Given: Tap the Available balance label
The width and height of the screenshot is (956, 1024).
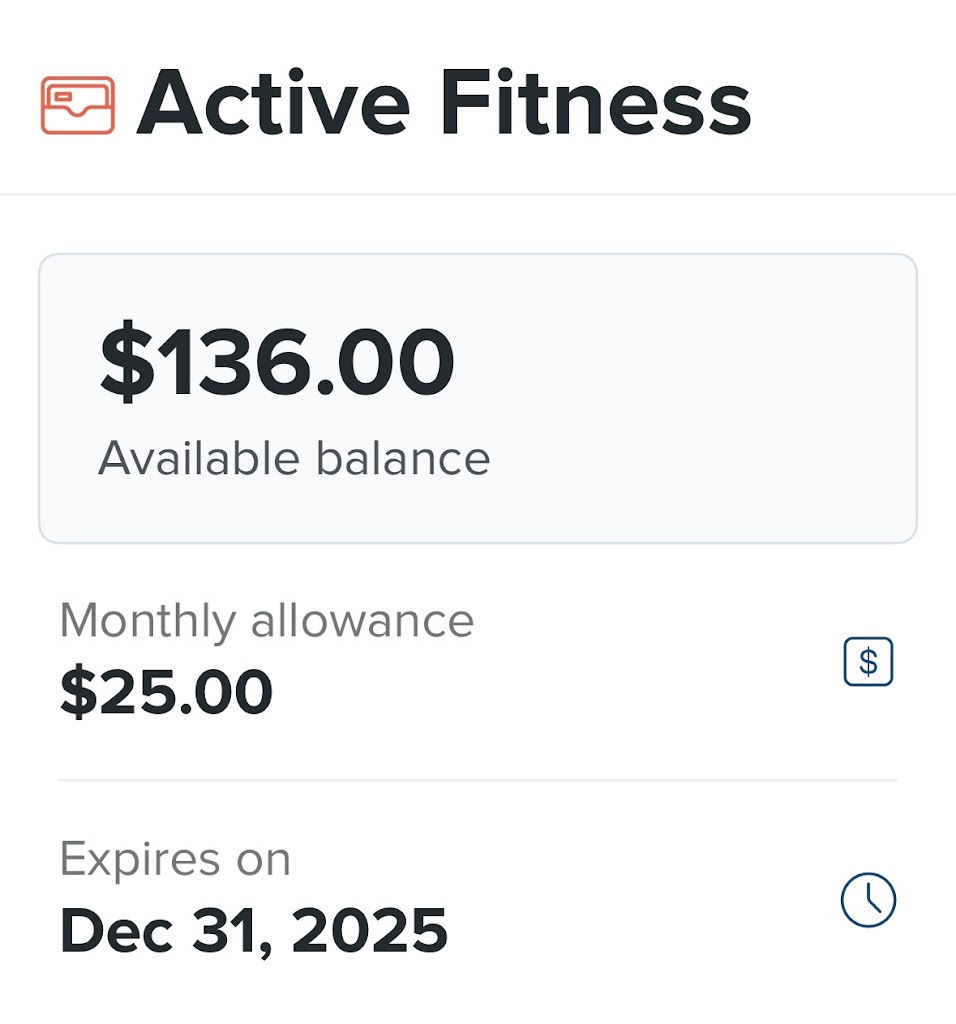Looking at the screenshot, I should pos(294,459).
